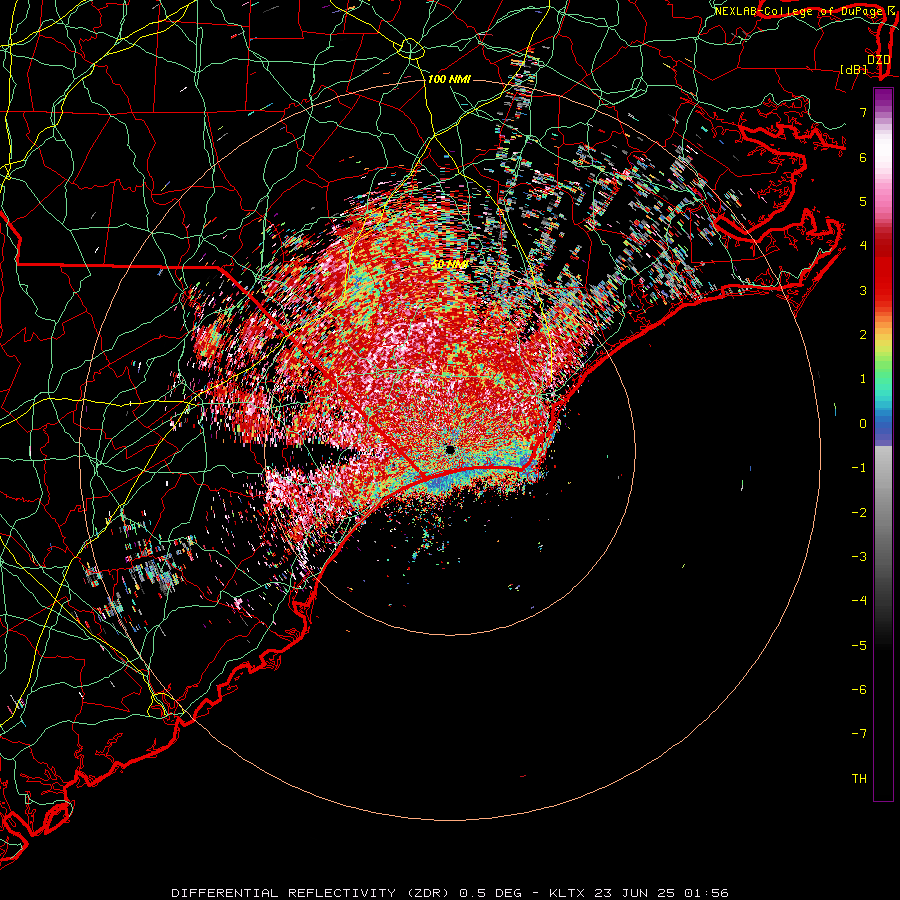The image size is (900, 900).
Task: Click the [dB] units label
Action: click(854, 69)
